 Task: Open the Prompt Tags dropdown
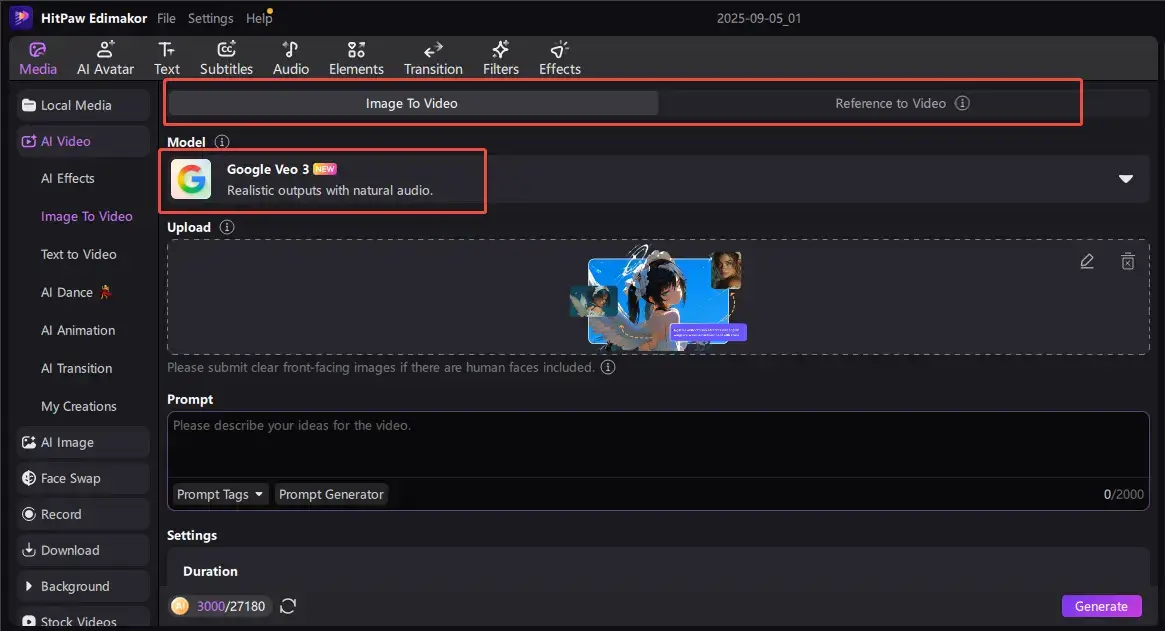pos(220,494)
